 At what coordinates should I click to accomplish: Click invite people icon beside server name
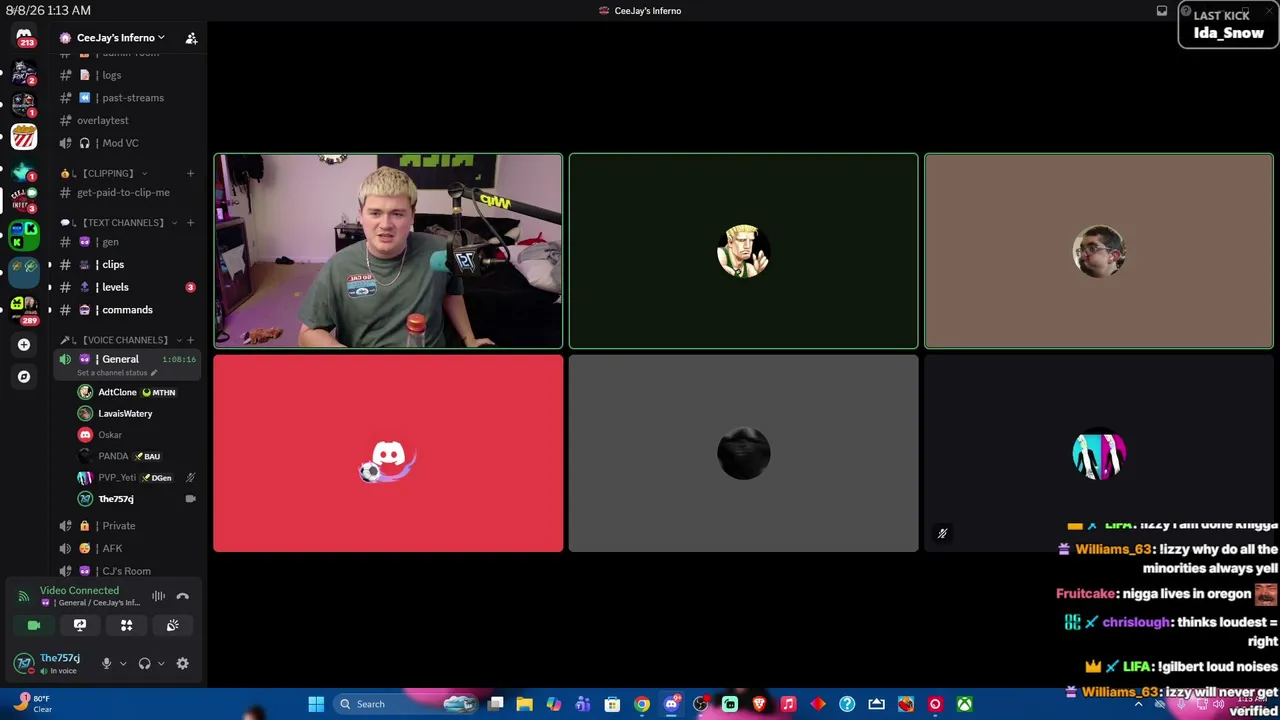(x=191, y=38)
